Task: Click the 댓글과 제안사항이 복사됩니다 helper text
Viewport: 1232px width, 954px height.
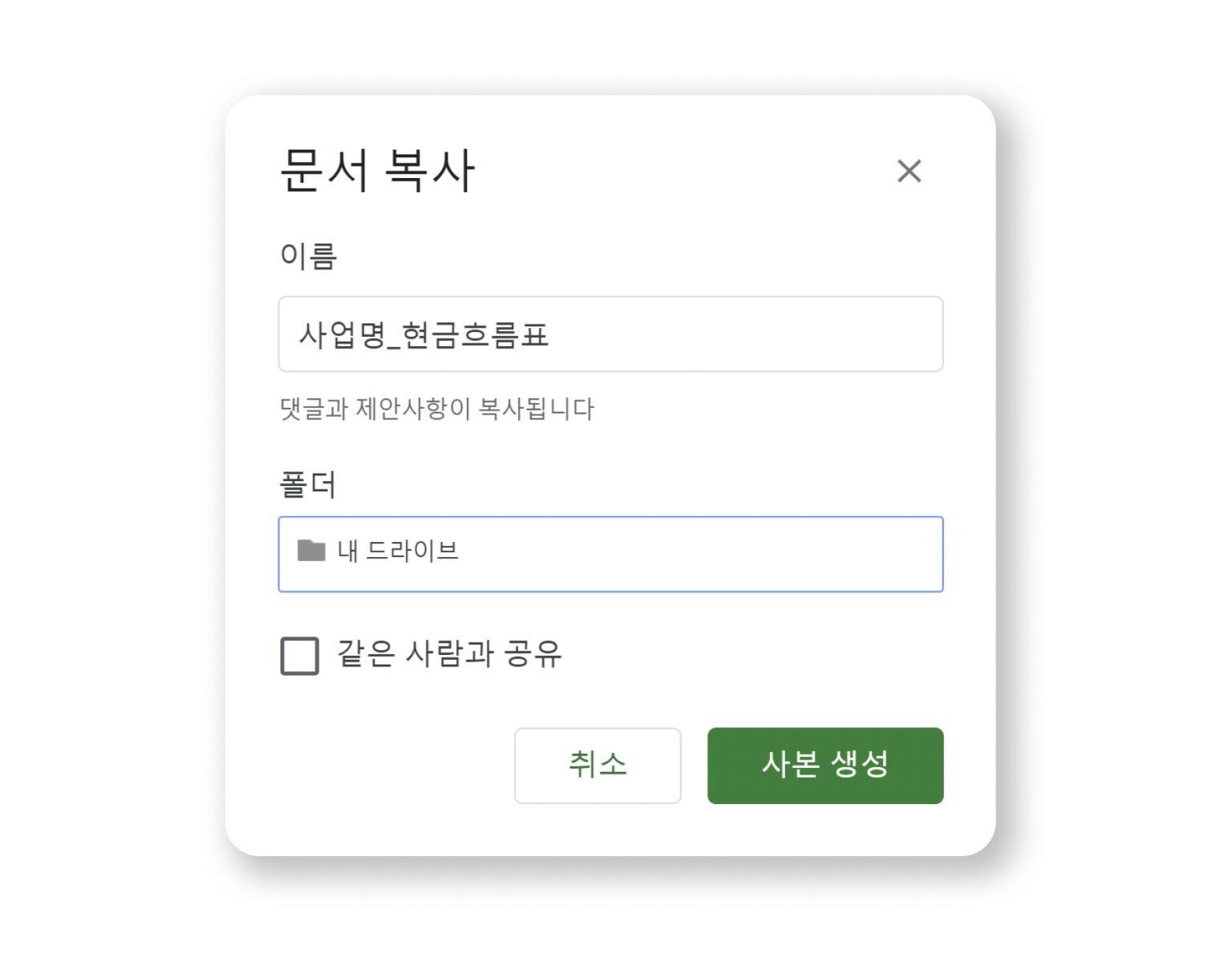Action: pos(436,409)
